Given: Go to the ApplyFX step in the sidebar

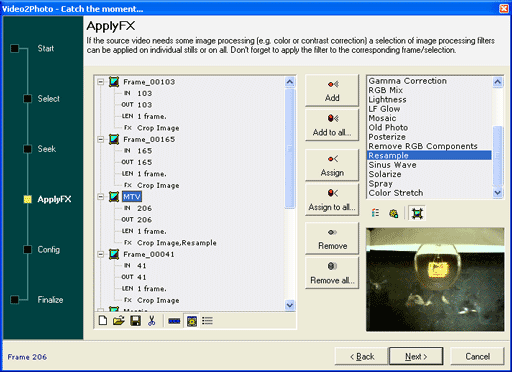Looking at the screenshot, I should coord(54,199).
